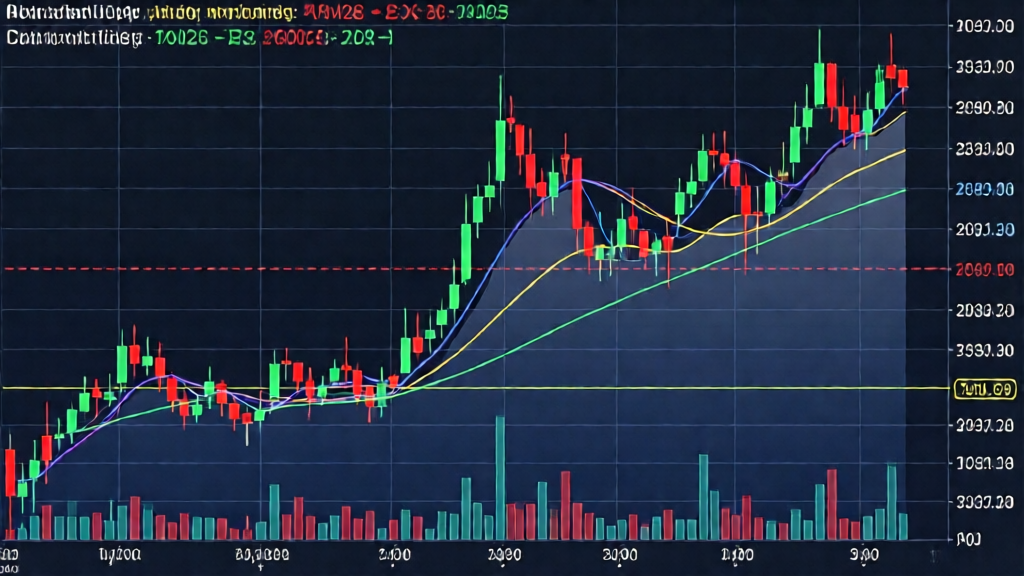Click the tall green candlestick at the mid-chart peak
This screenshot has width=1024, height=576.
coord(500,150)
